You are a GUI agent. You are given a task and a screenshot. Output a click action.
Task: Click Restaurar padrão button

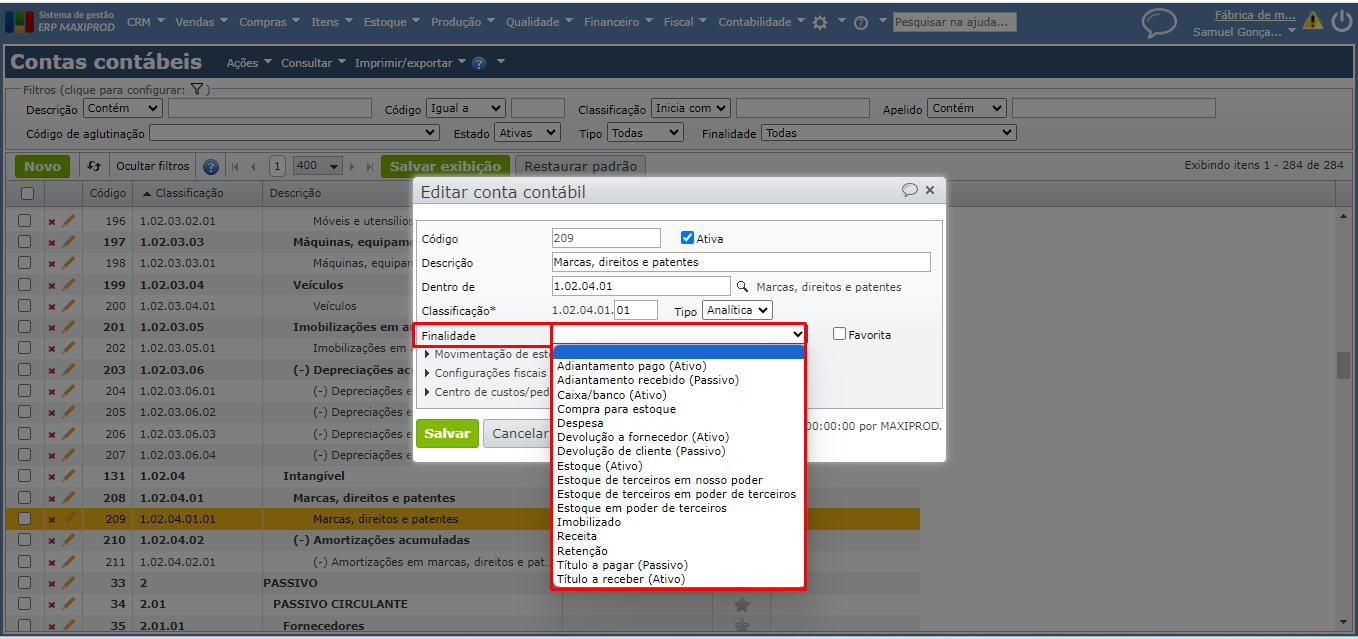tap(580, 167)
